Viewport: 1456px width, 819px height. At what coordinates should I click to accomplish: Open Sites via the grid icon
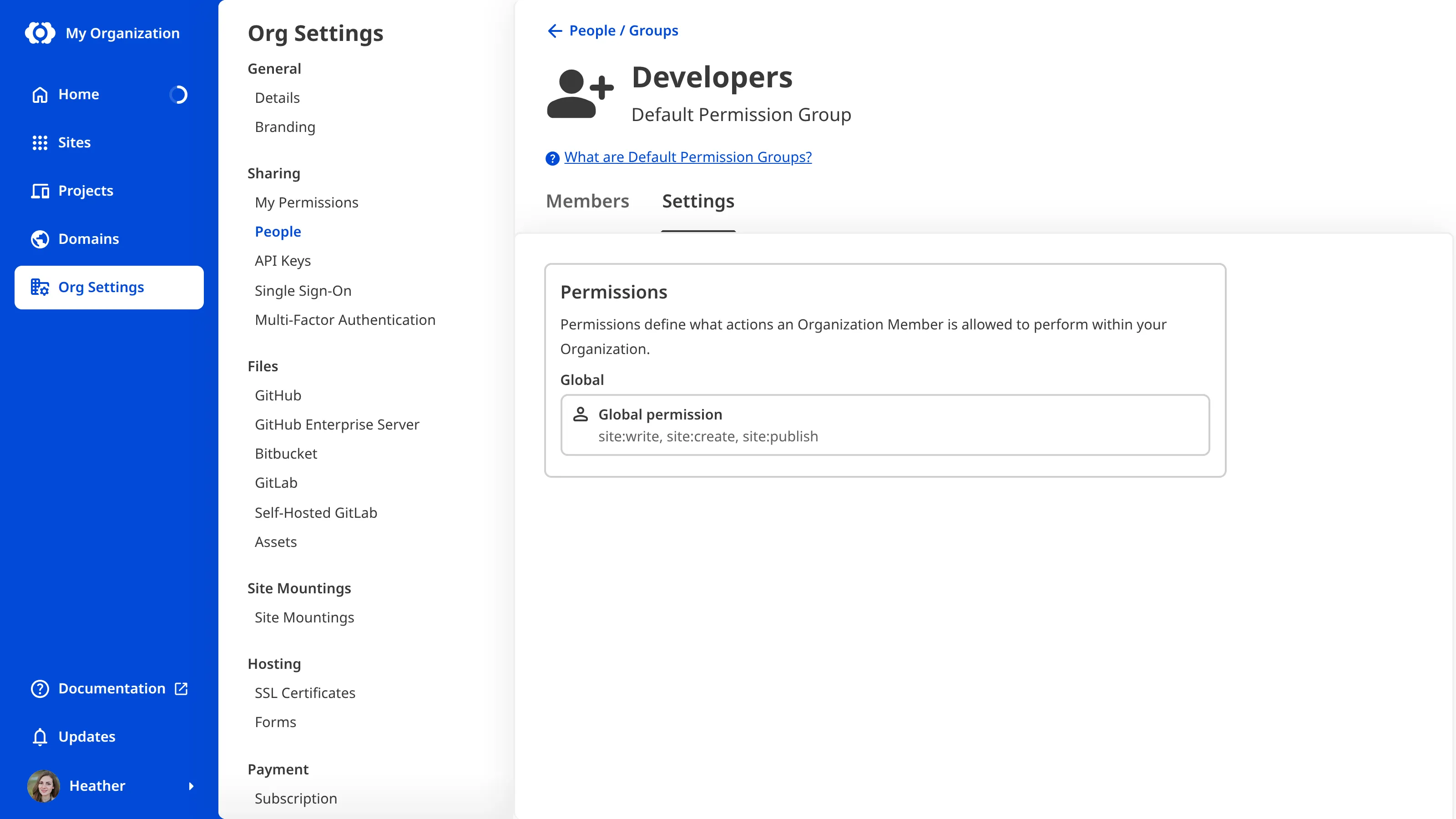coord(40,142)
